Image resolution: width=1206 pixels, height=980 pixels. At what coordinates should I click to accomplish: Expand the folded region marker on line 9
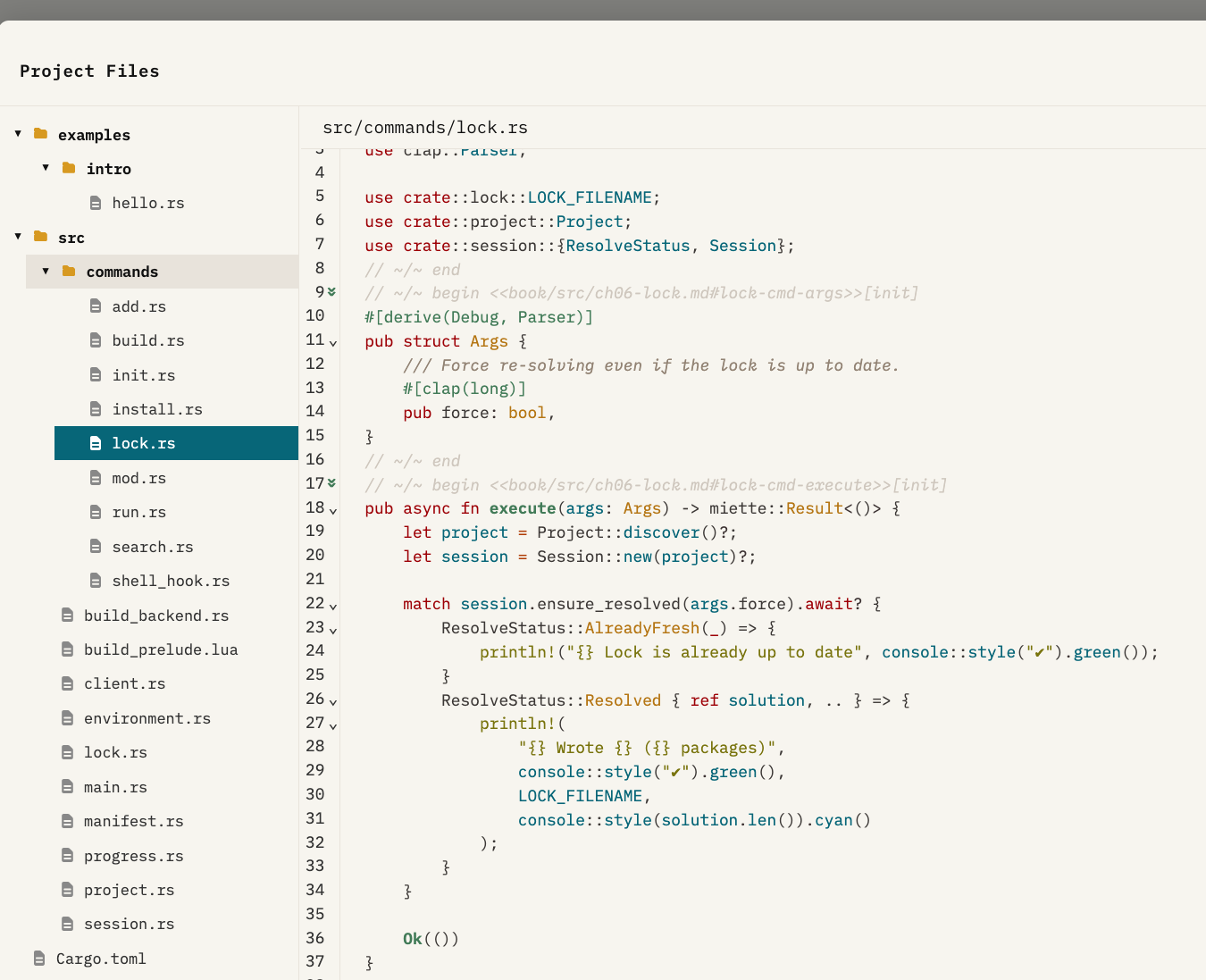click(332, 292)
